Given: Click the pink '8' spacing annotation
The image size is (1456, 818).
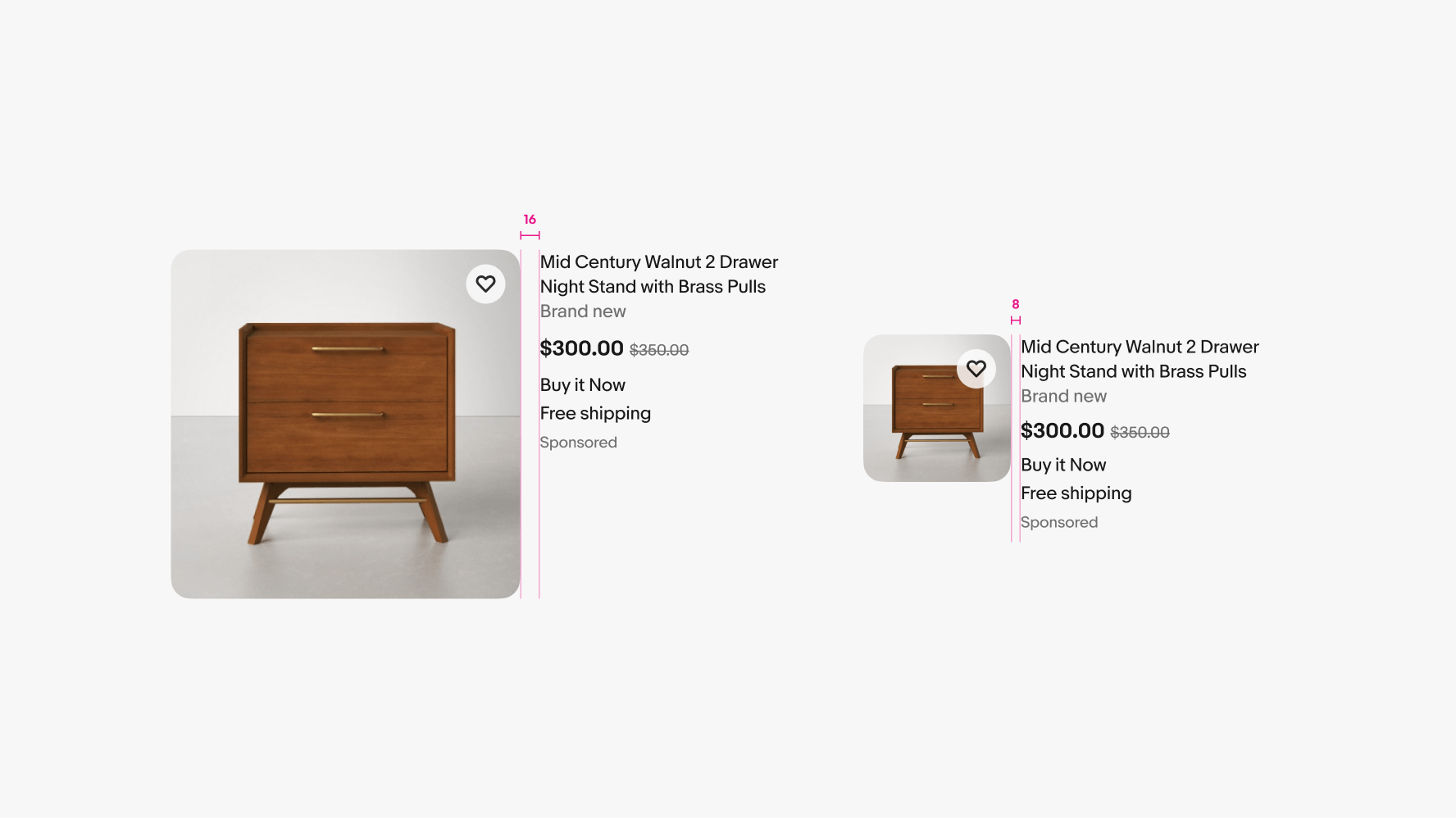Looking at the screenshot, I should [x=1015, y=304].
